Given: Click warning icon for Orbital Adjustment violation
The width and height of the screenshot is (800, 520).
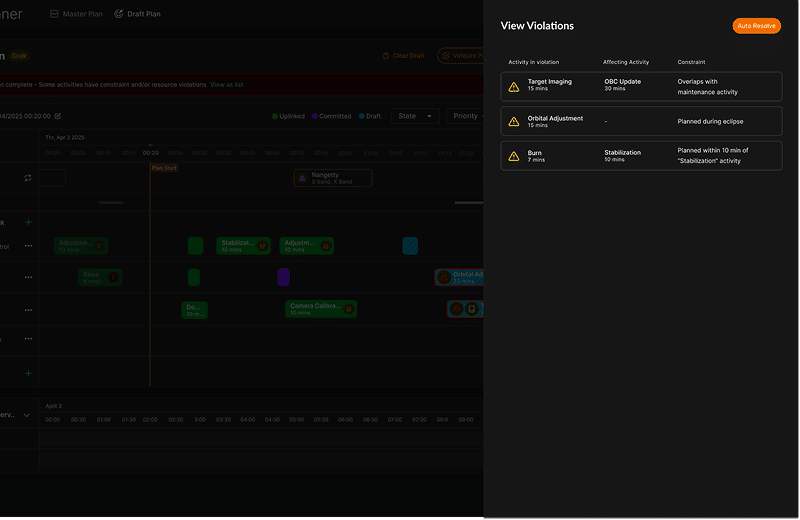Looking at the screenshot, I should coord(514,121).
